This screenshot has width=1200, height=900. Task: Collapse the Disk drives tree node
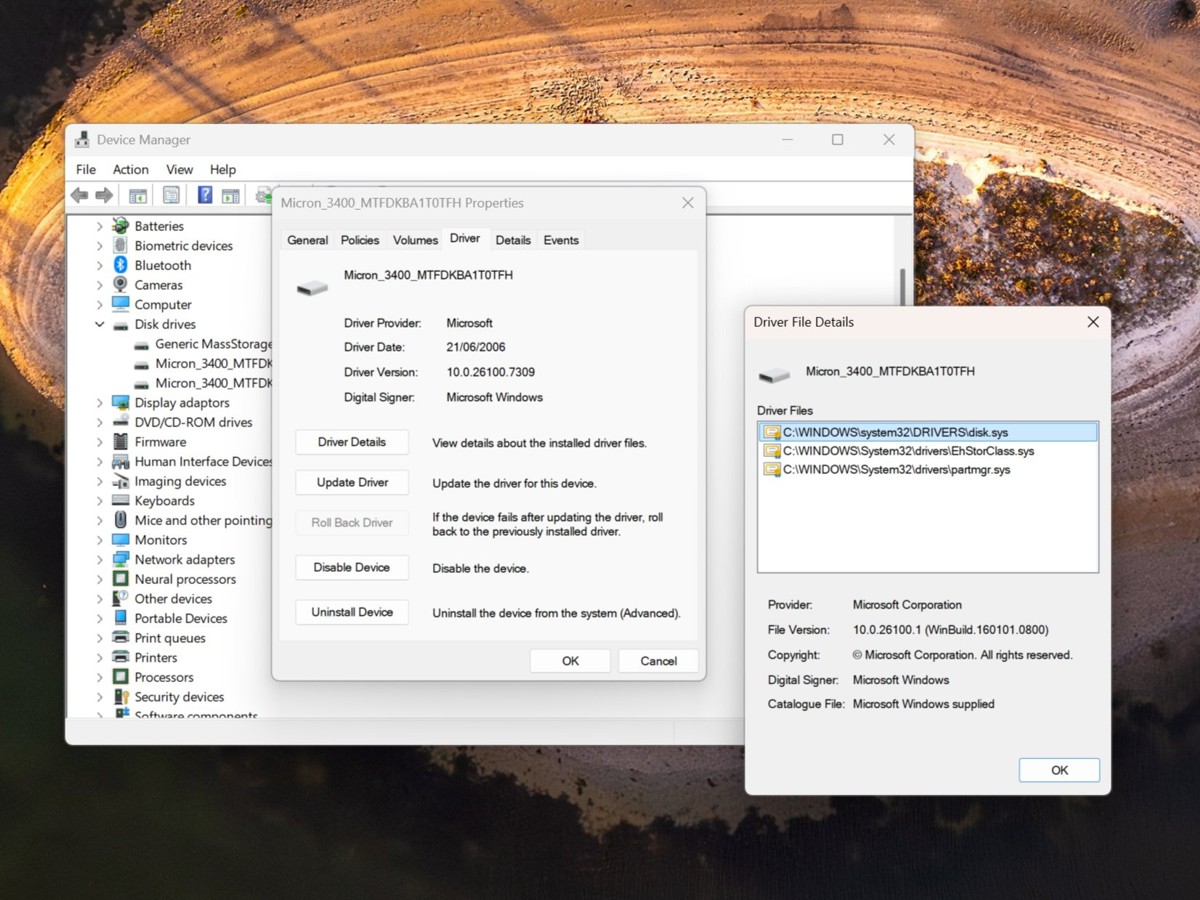click(100, 324)
